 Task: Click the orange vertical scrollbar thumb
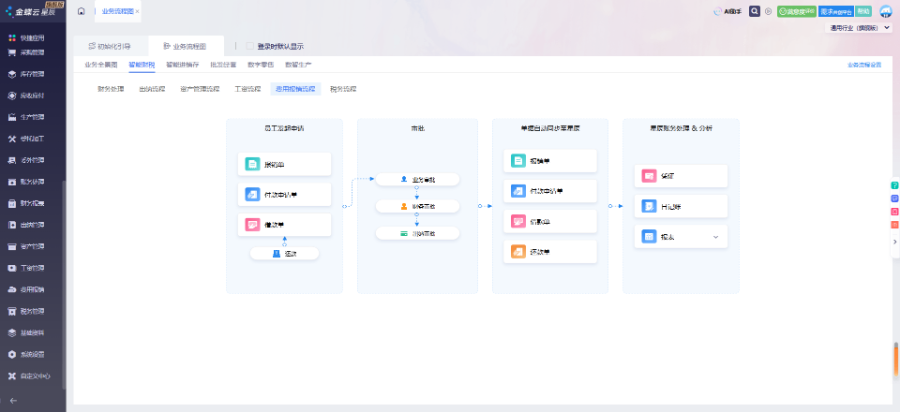tap(895, 360)
